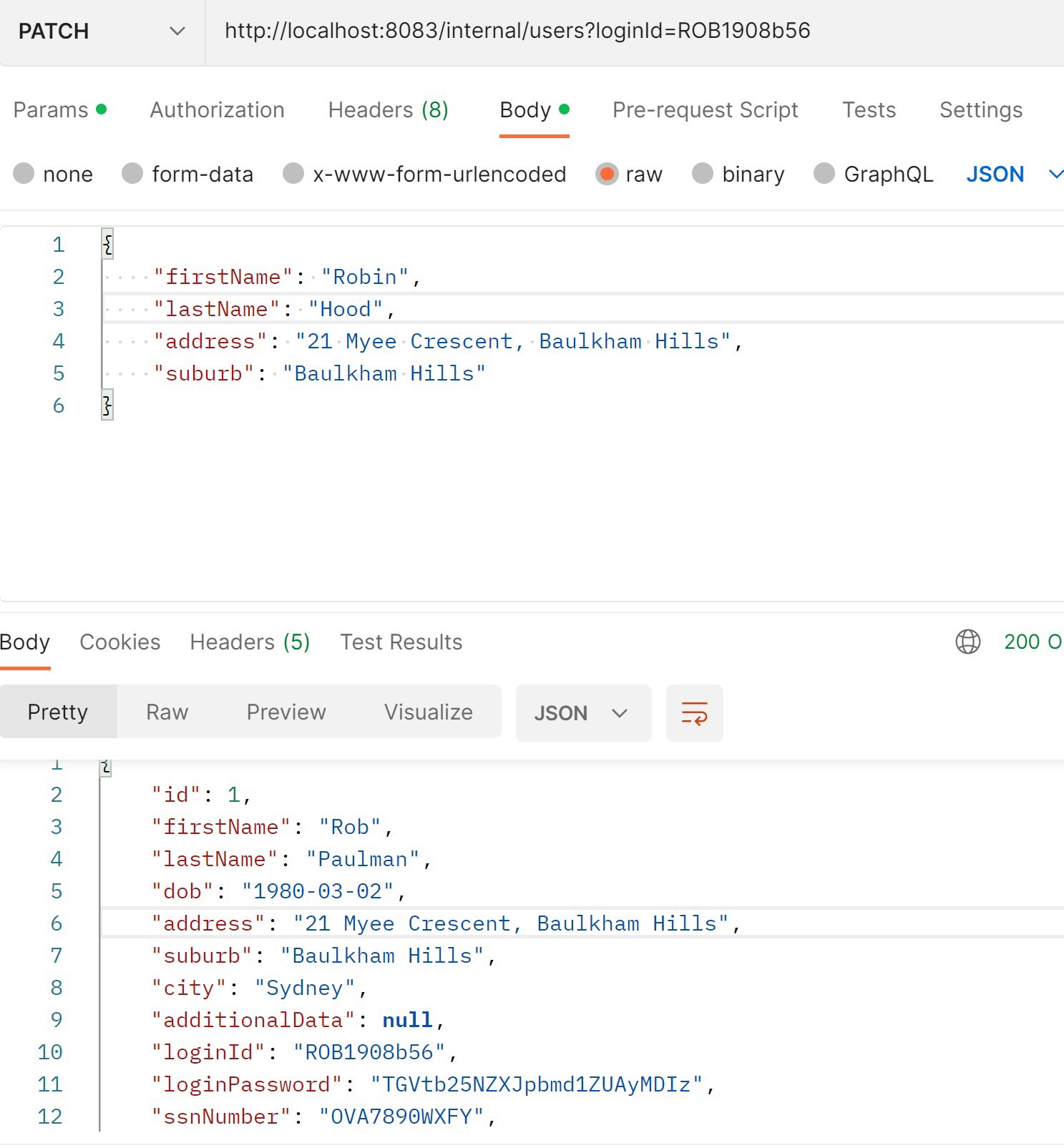Open the Test Results tab
The image size is (1064, 1148).
[x=401, y=642]
